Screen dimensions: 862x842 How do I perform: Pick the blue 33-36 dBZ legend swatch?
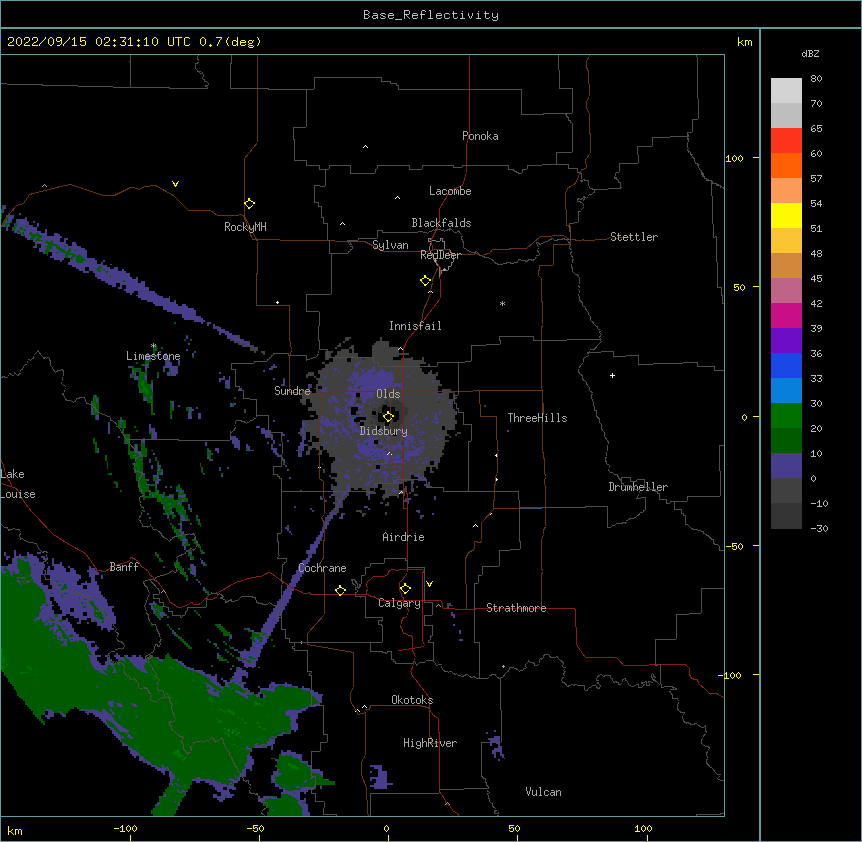pyautogui.click(x=786, y=365)
